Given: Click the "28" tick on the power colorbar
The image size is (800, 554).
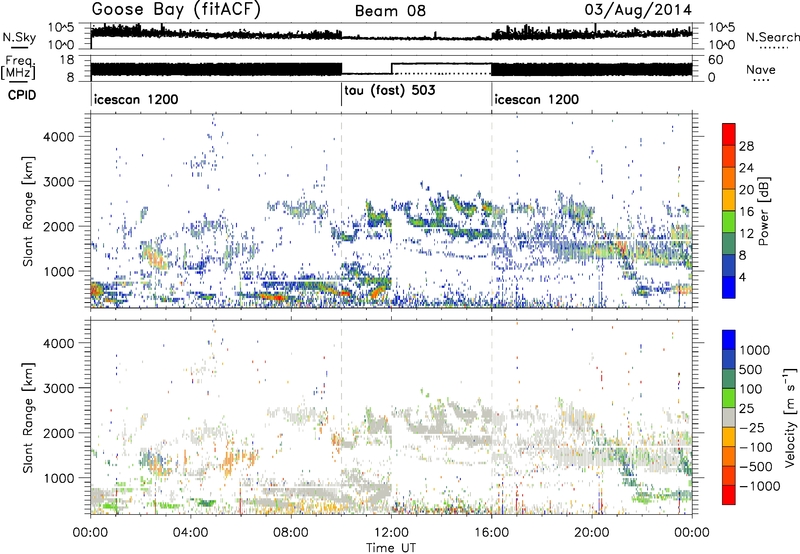Looking at the screenshot, I should [746, 146].
